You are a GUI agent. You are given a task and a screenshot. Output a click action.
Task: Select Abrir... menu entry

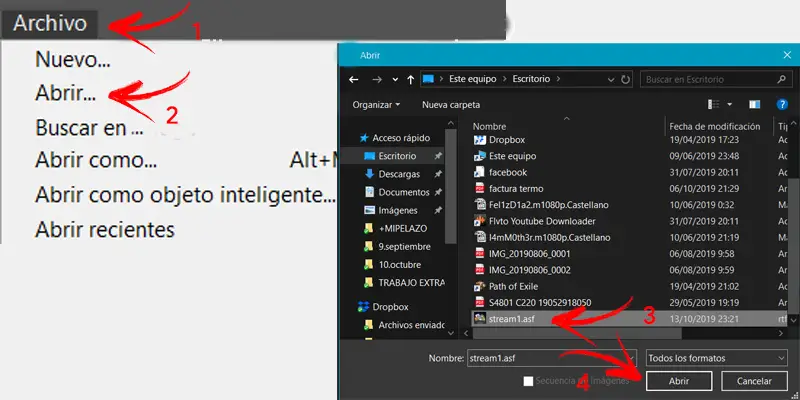click(x=65, y=93)
